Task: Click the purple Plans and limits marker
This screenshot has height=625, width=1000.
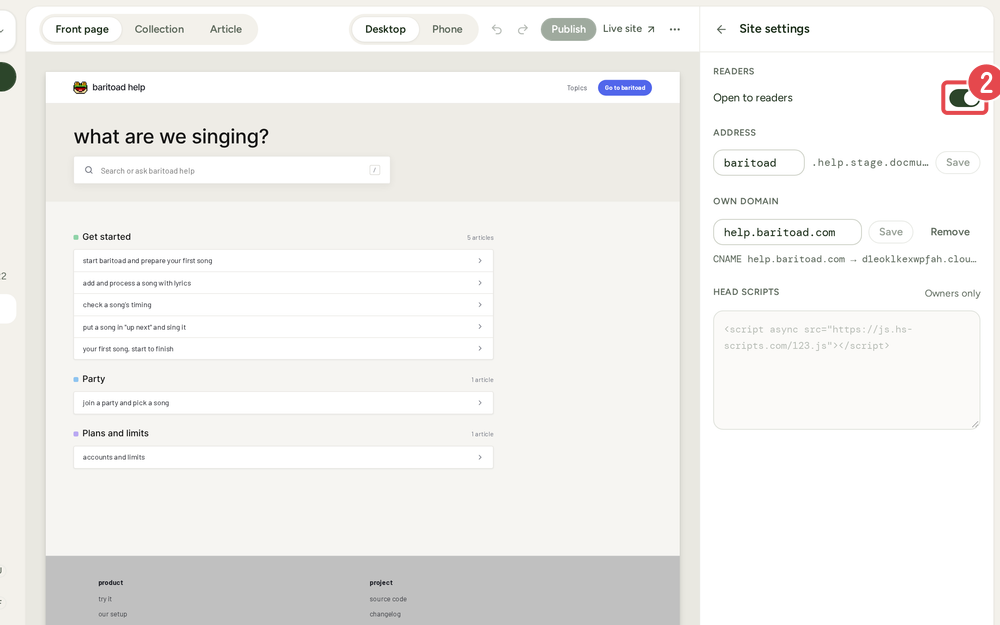Action: point(76,434)
